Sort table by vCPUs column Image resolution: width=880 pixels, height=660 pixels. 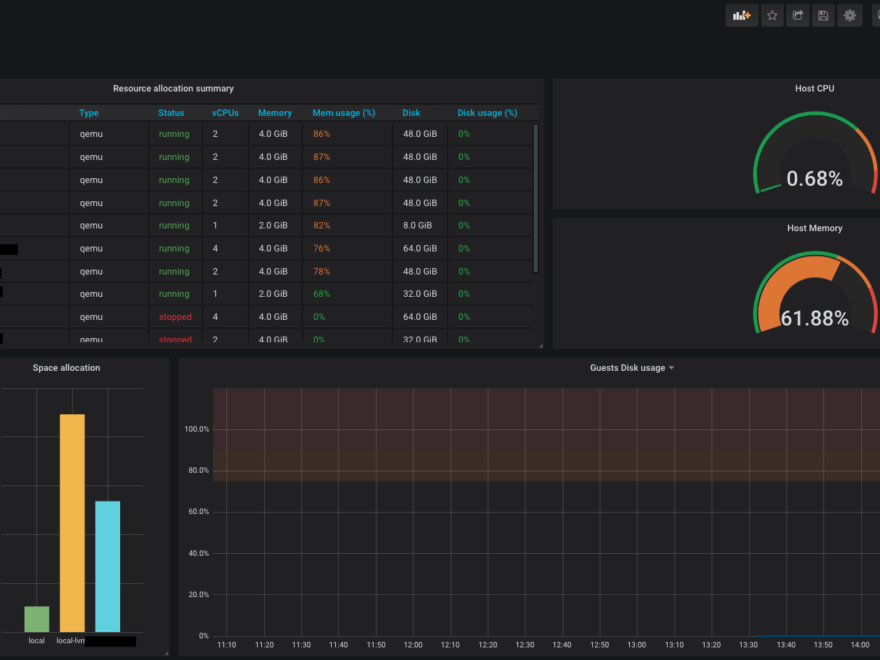[225, 113]
